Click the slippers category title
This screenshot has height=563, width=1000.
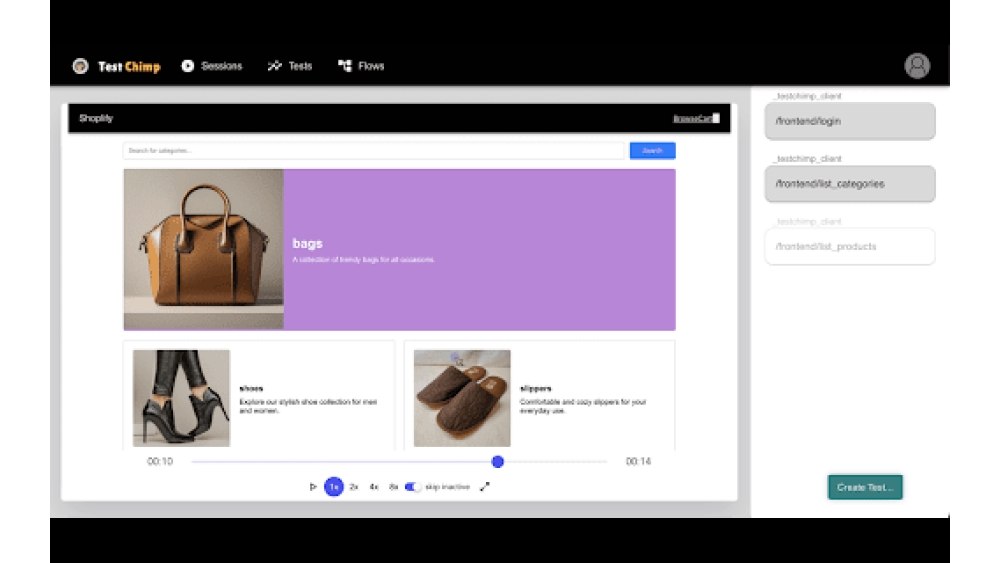(536, 388)
